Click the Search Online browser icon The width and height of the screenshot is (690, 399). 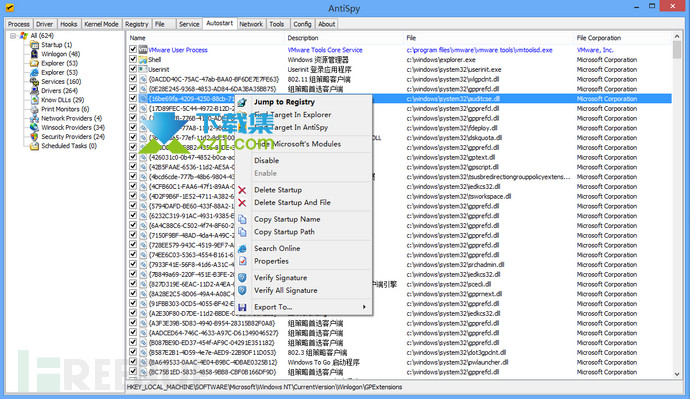[x=242, y=249]
